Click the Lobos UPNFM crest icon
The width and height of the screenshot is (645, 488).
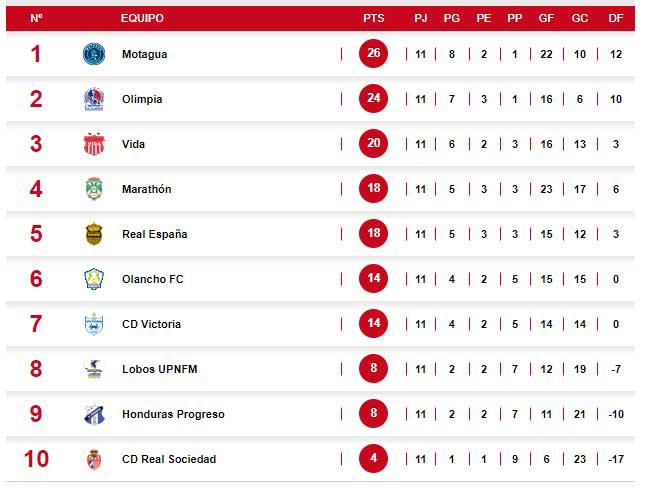[94, 369]
